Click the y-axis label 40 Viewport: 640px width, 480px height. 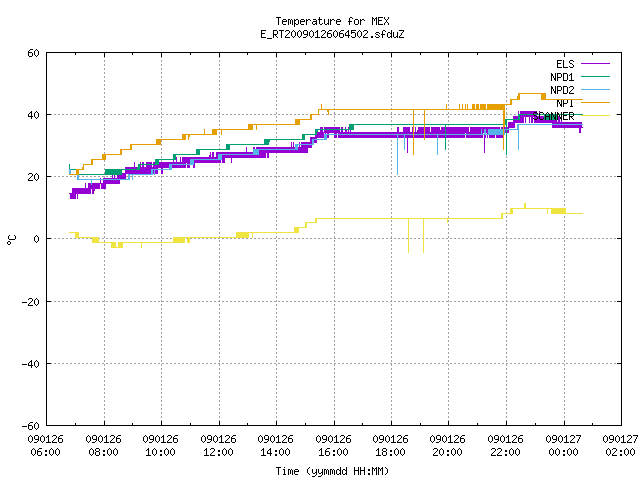click(x=33, y=115)
